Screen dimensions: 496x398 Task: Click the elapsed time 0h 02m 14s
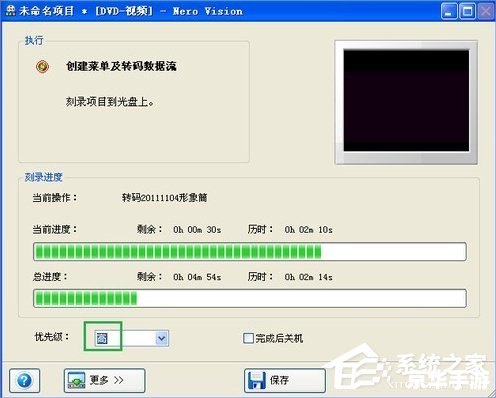(308, 277)
